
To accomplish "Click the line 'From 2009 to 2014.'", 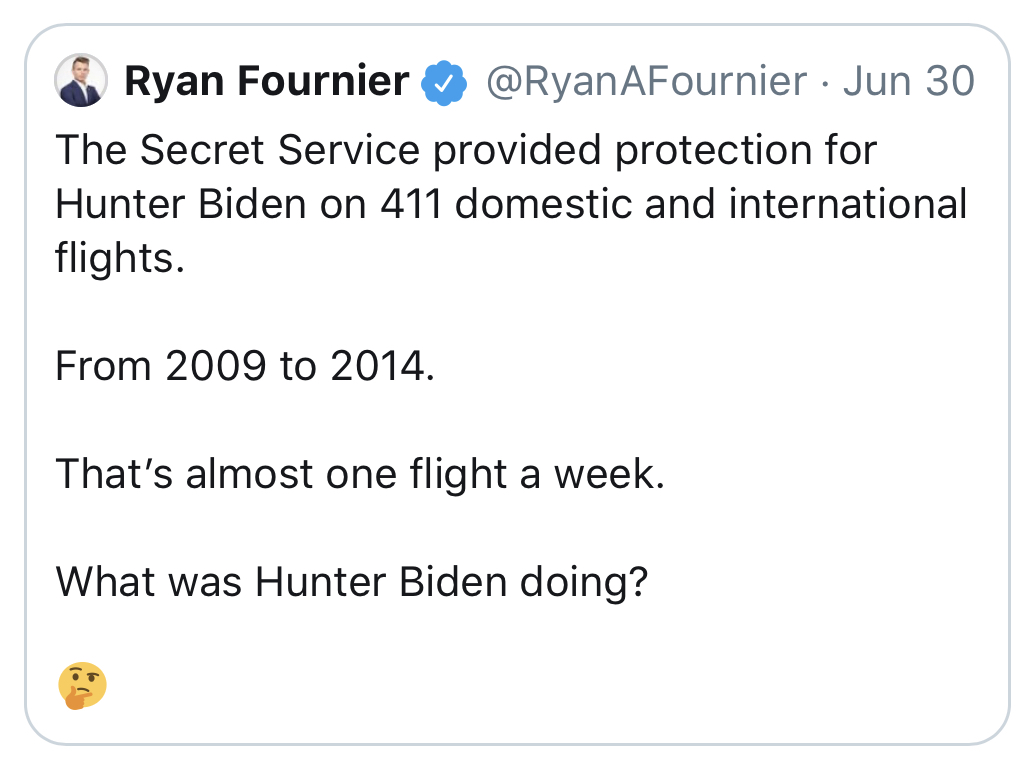I will [245, 365].
